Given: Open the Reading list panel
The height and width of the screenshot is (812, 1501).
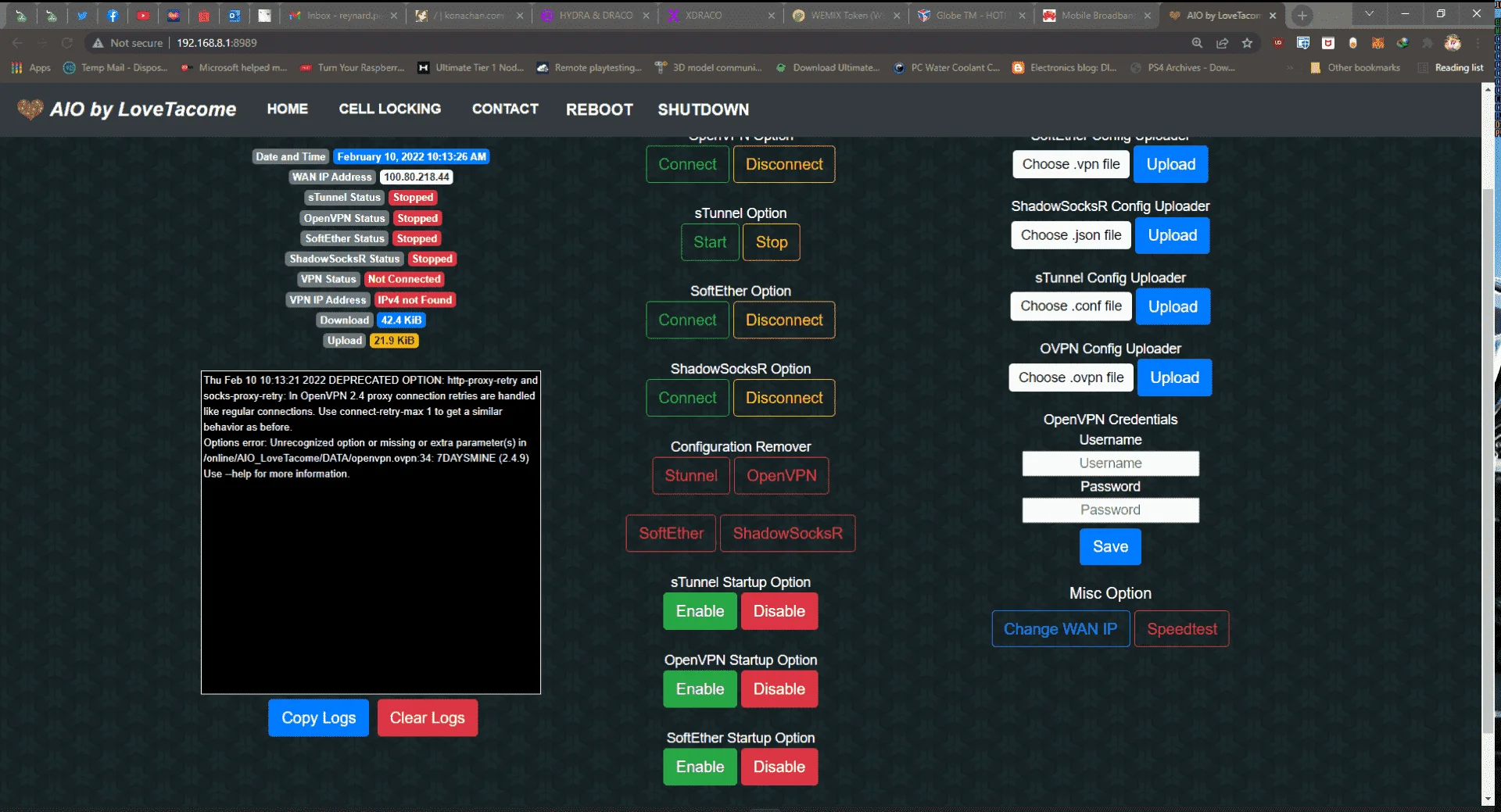Looking at the screenshot, I should coord(1451,68).
